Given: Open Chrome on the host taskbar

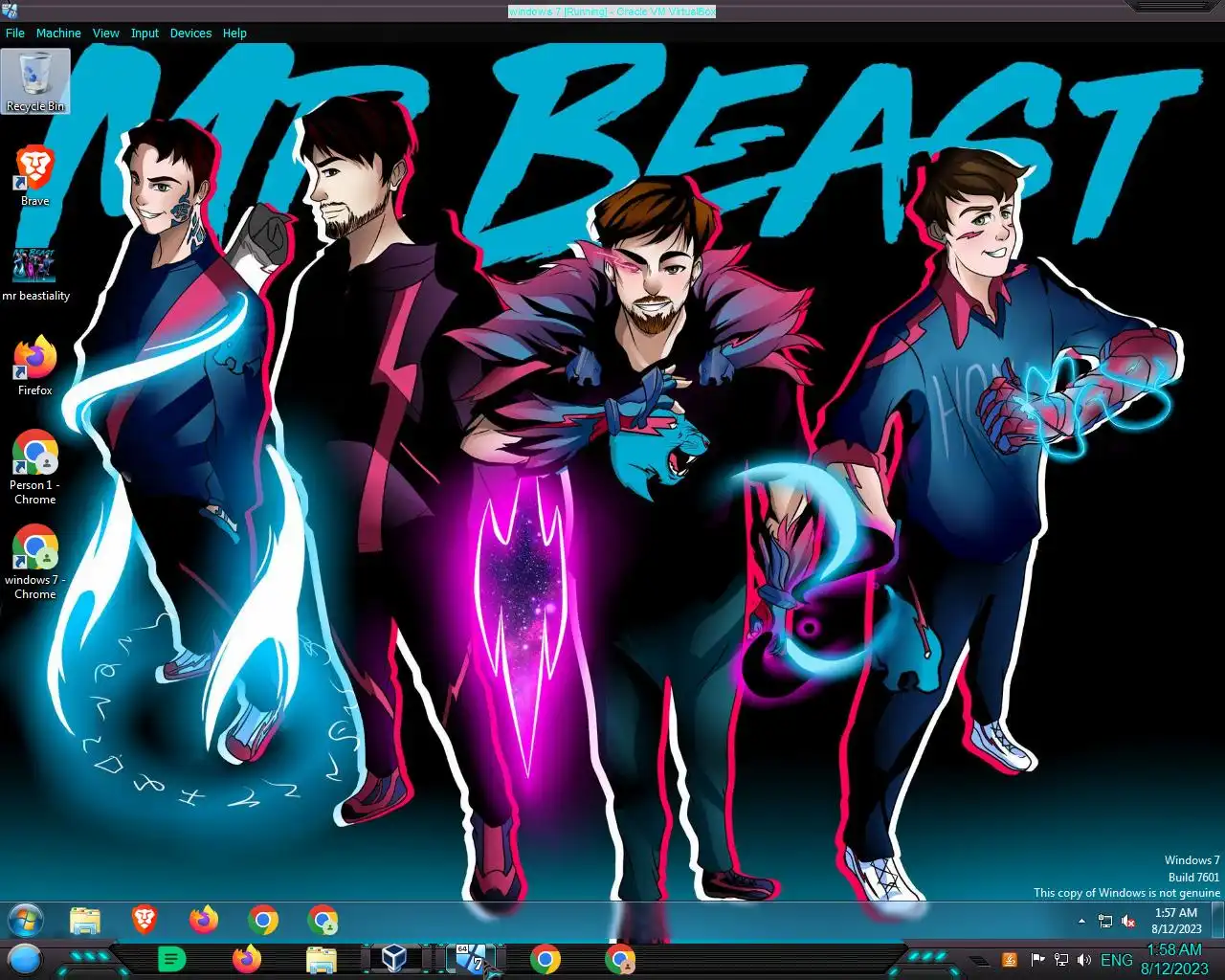Looking at the screenshot, I should pyautogui.click(x=545, y=959).
